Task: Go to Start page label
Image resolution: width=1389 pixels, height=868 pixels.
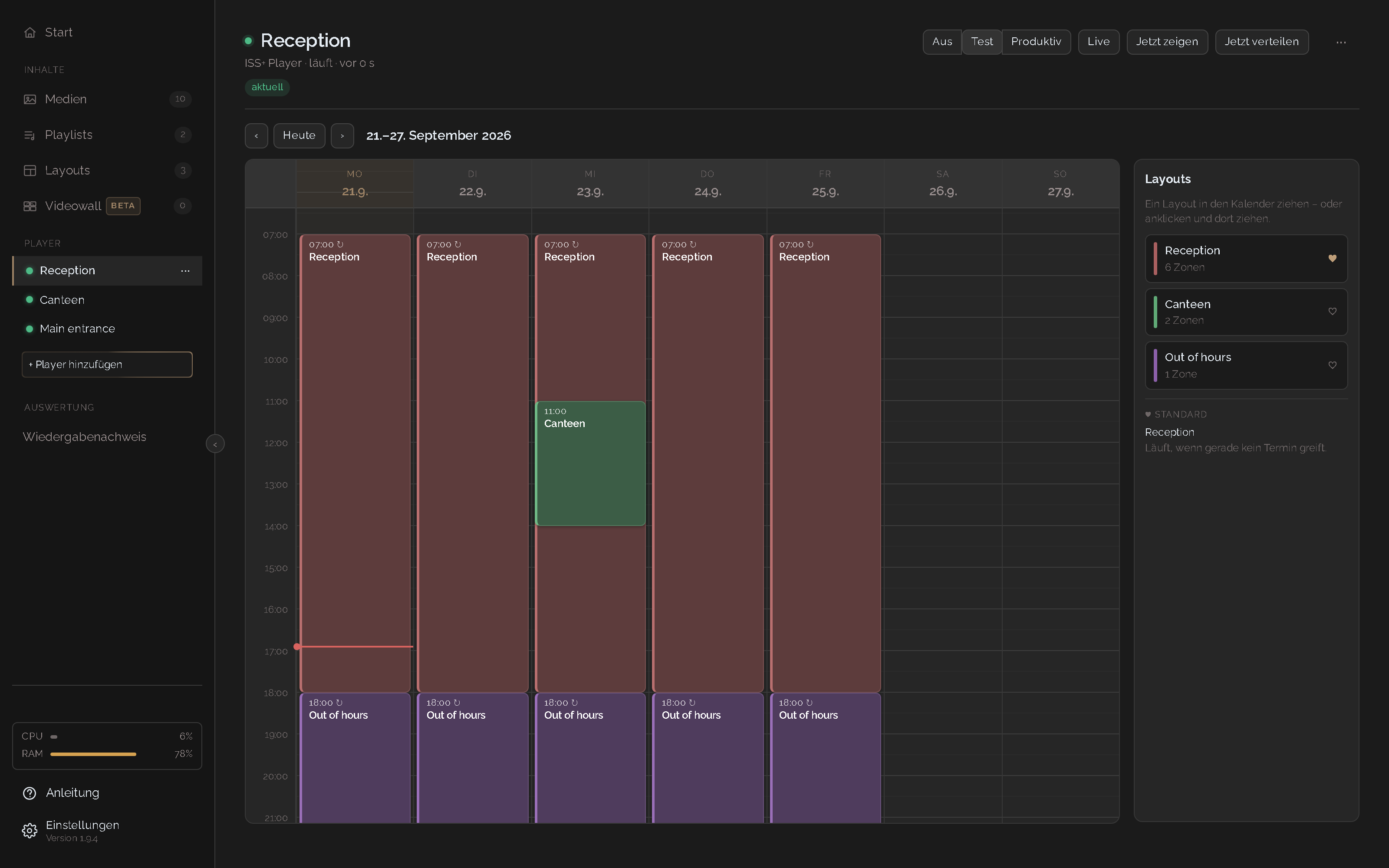Action: (59, 33)
